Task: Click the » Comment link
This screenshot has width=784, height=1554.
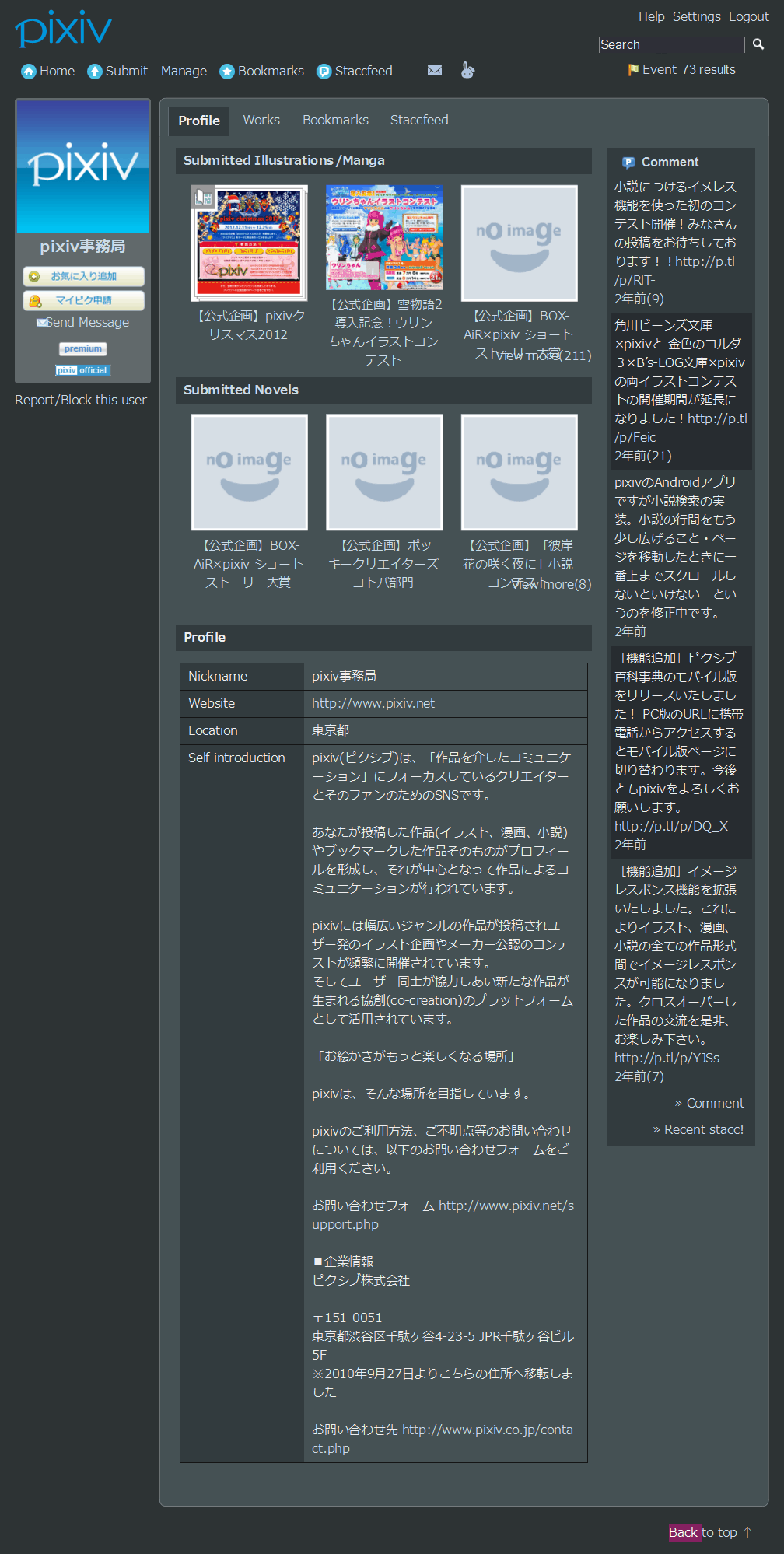Action: tap(709, 1103)
